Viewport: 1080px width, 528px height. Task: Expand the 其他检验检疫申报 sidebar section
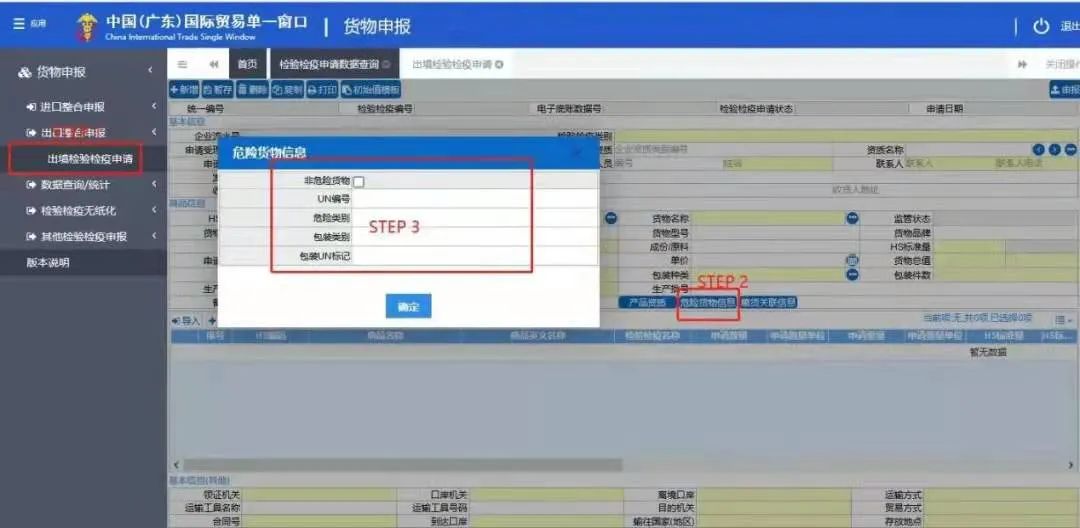[83, 236]
